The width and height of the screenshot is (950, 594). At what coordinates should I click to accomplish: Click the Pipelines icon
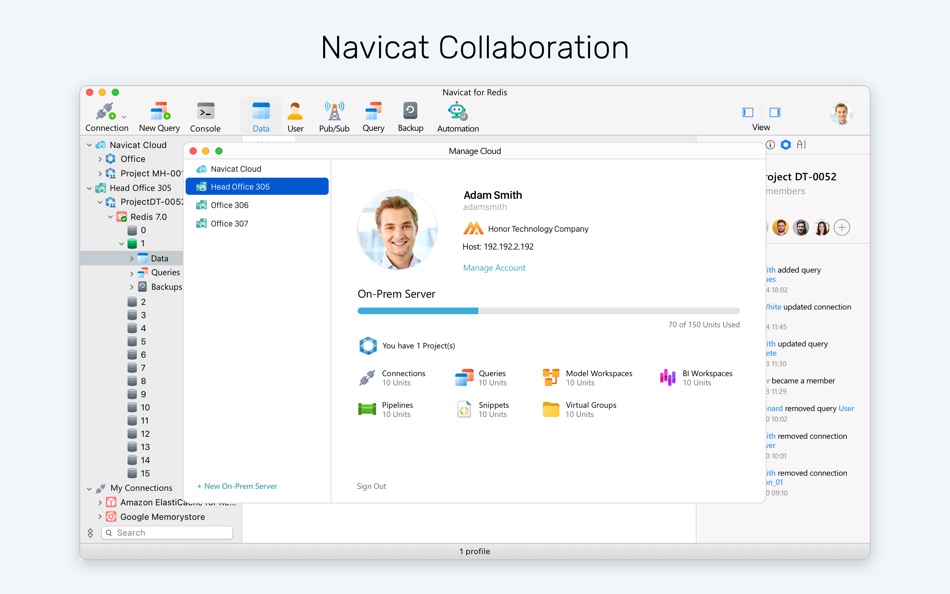coord(367,409)
